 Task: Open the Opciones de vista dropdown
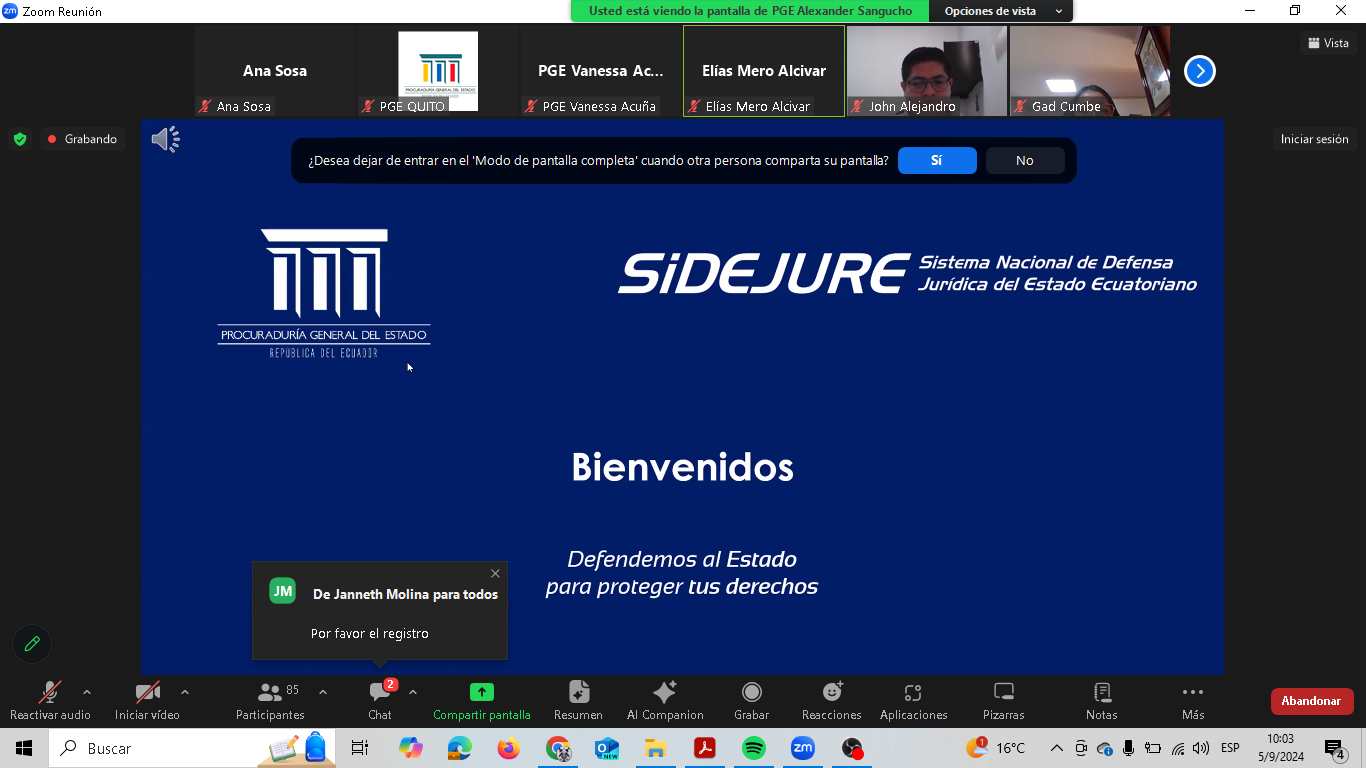pos(1002,11)
